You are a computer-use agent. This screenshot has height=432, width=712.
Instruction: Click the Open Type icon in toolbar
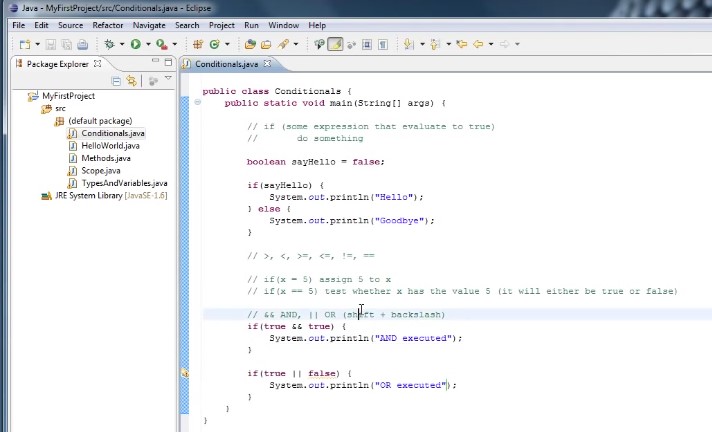251,44
